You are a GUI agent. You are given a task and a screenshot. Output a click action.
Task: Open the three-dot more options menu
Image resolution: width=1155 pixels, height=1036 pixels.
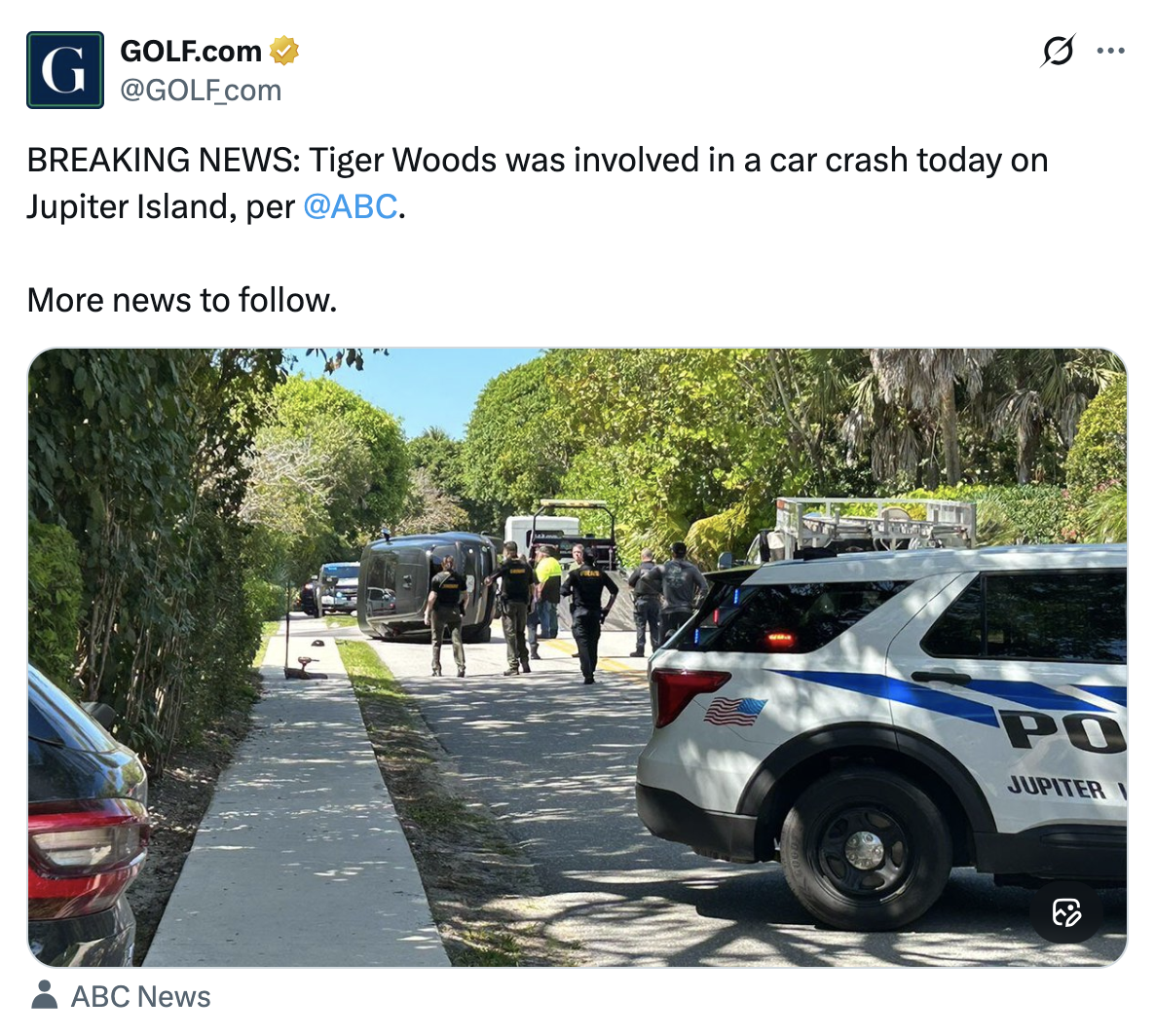(1110, 51)
